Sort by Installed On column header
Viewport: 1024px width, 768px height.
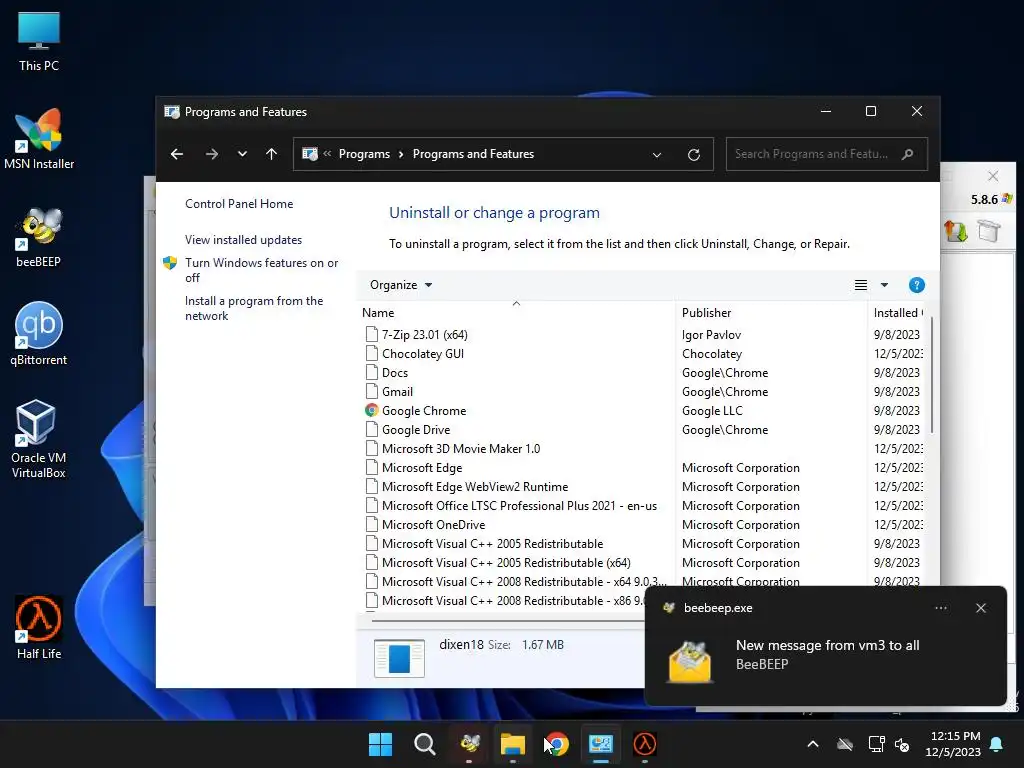pos(898,313)
